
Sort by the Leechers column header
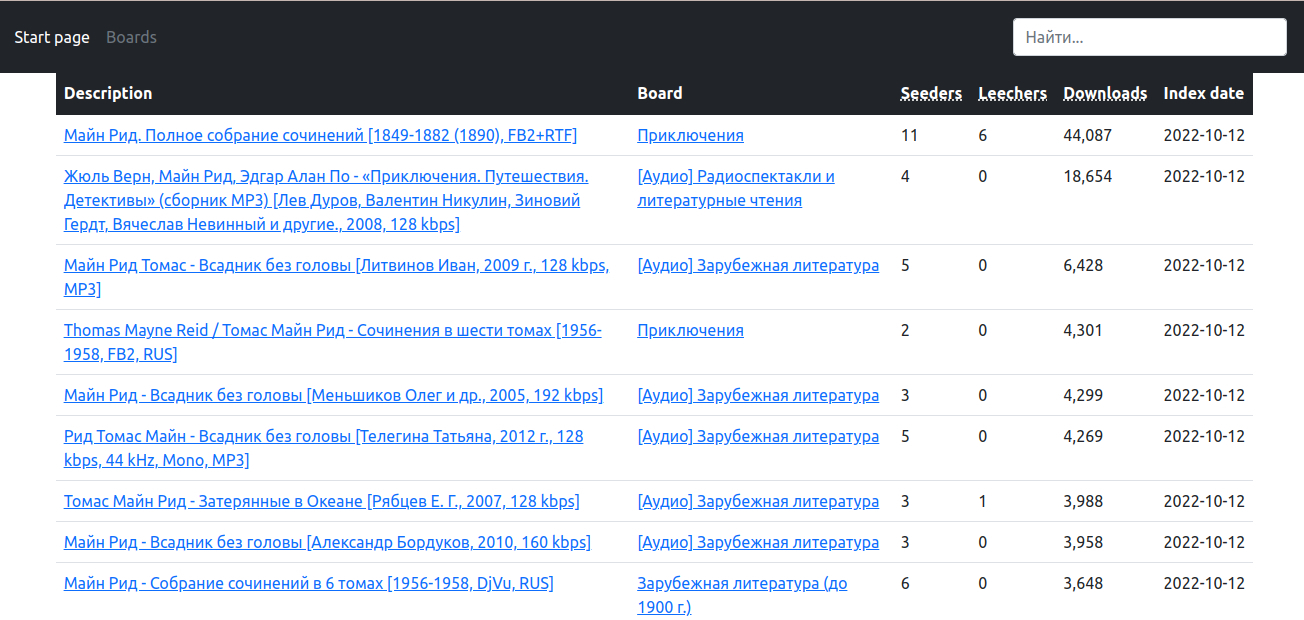[x=1012, y=93]
